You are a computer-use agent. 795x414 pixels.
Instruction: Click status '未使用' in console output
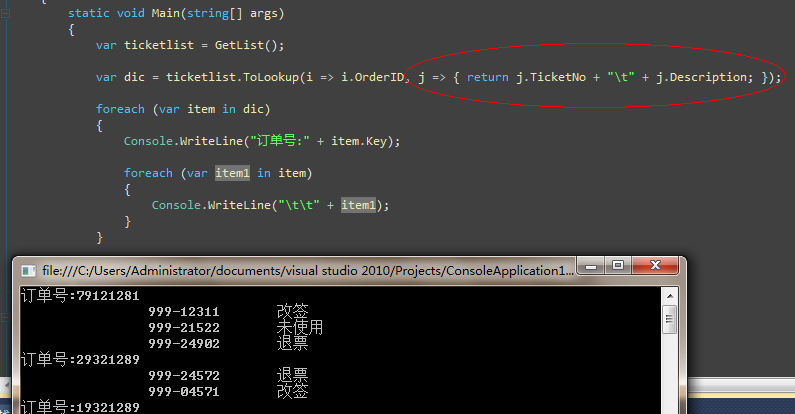(300, 327)
